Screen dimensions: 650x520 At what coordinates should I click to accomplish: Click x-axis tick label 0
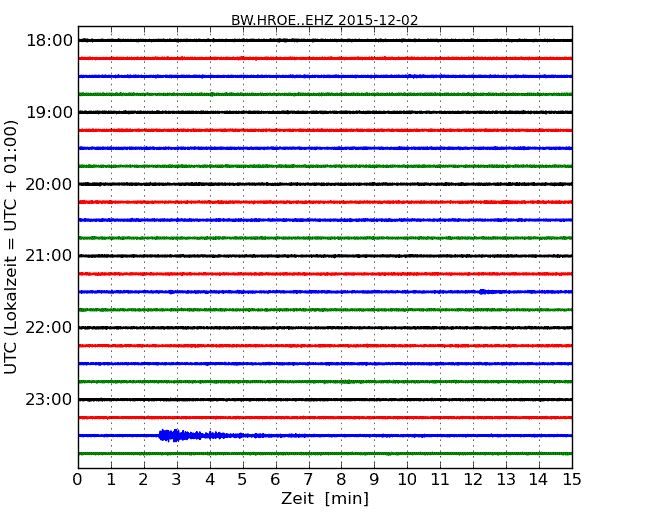78,480
